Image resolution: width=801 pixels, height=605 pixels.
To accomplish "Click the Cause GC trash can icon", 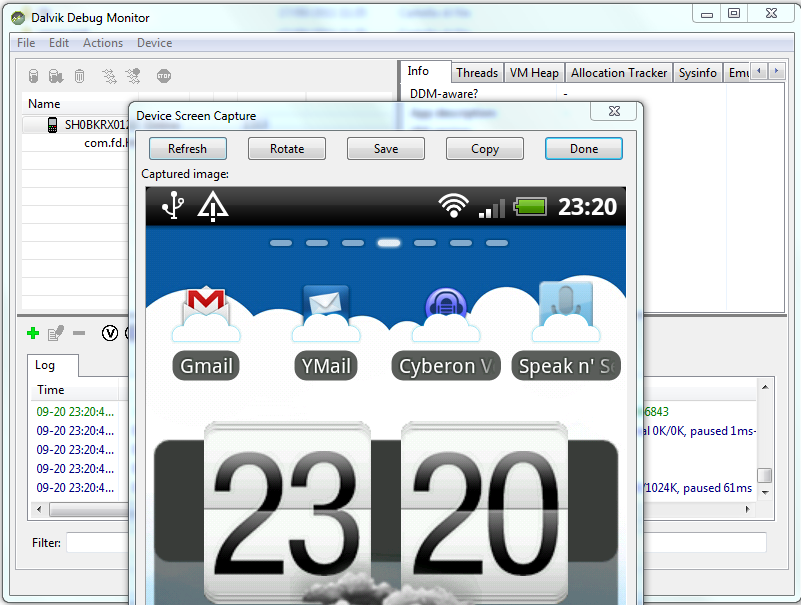I will click(79, 76).
